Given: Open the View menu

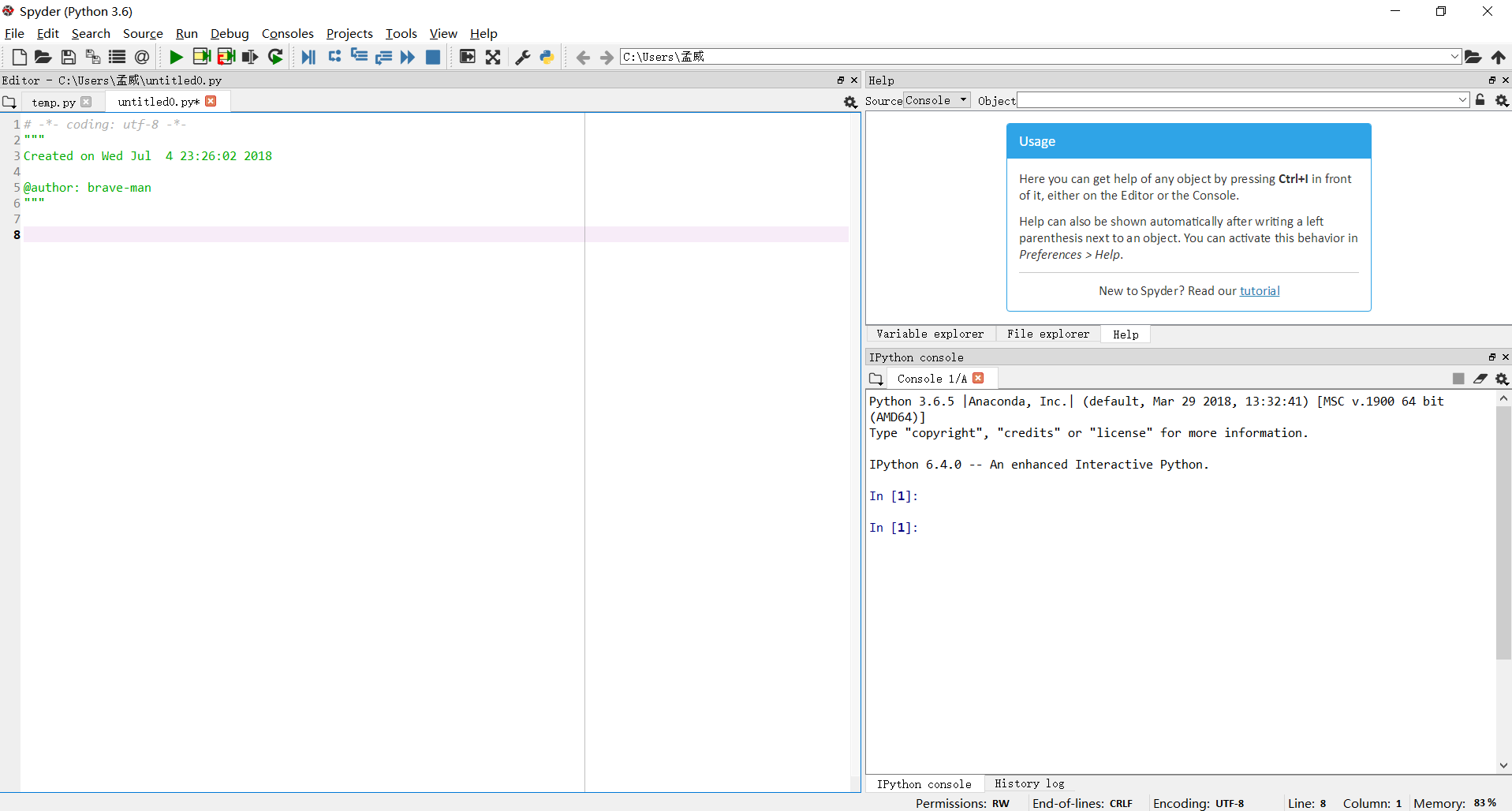Looking at the screenshot, I should (443, 33).
